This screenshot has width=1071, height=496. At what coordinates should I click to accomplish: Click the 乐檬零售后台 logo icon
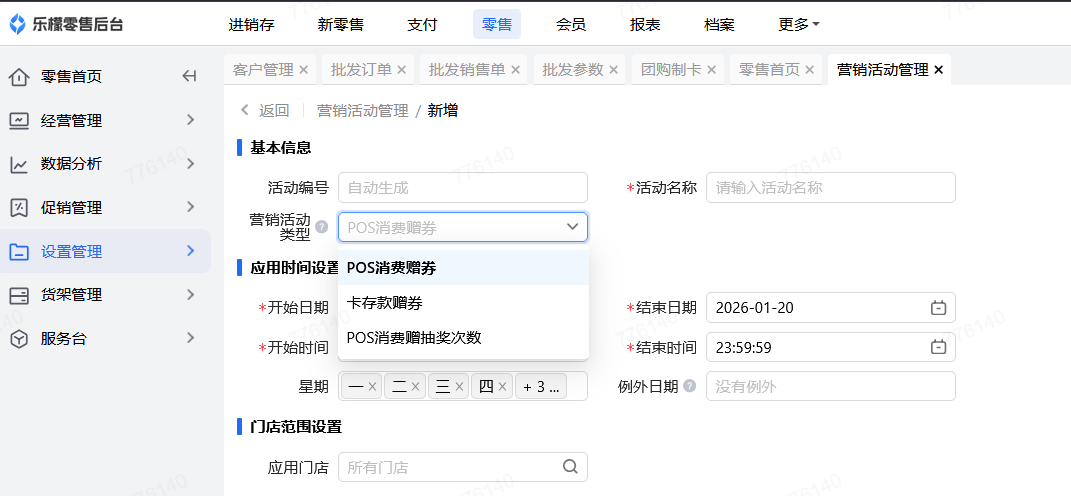point(18,25)
